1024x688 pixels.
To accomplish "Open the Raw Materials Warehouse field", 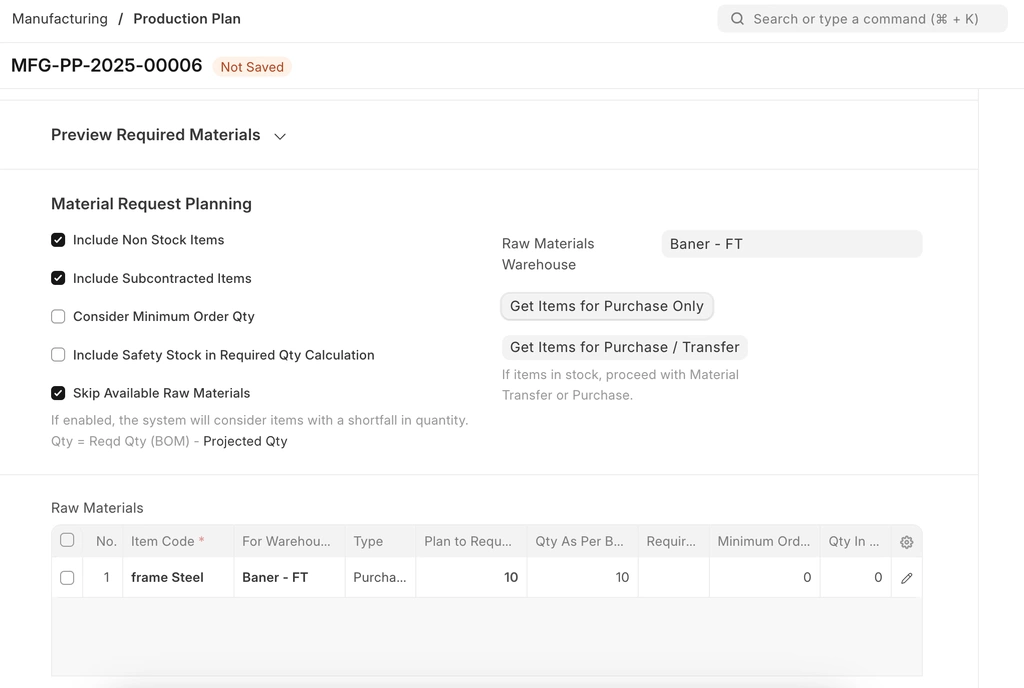I will tap(791, 244).
